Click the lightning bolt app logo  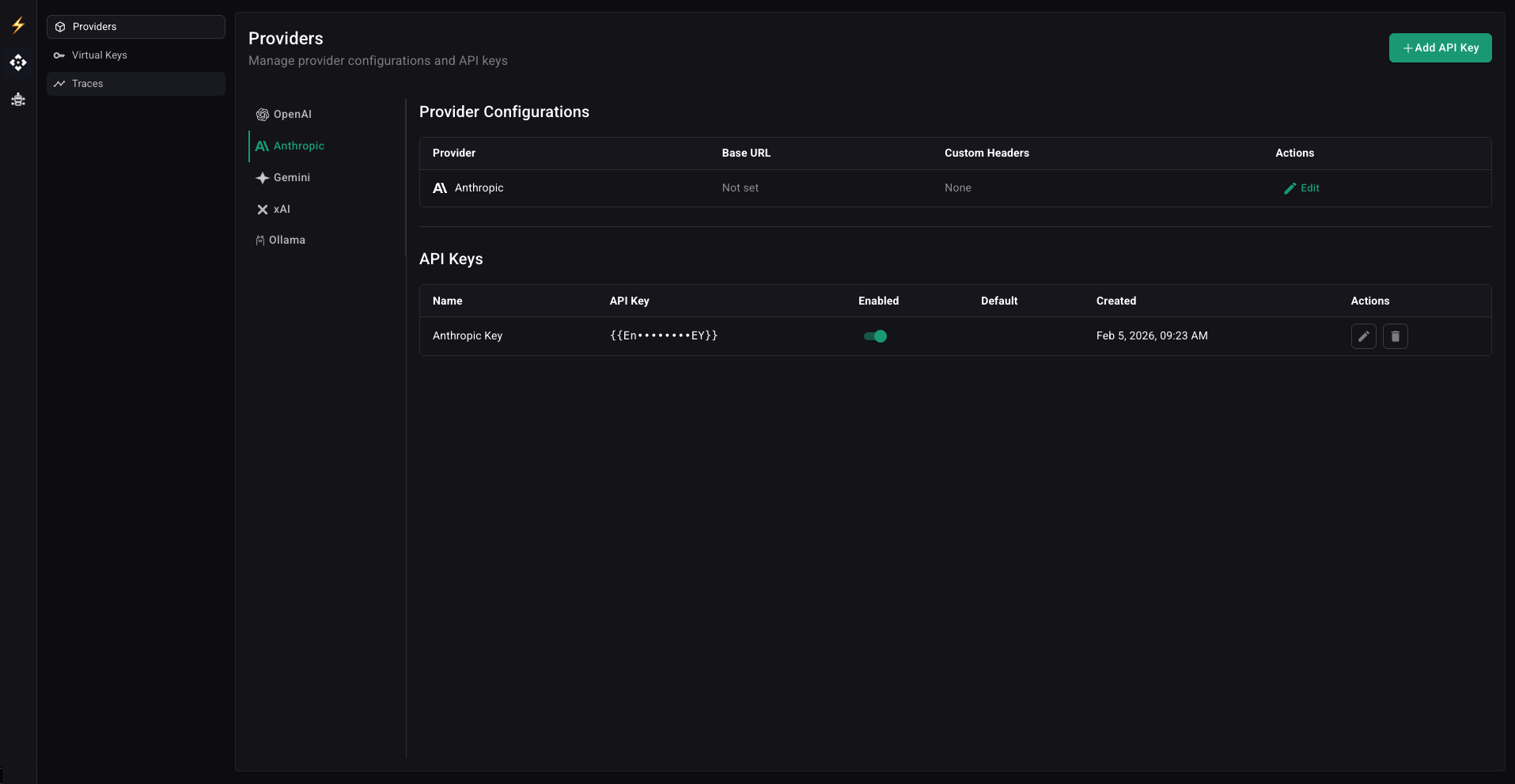coord(18,25)
